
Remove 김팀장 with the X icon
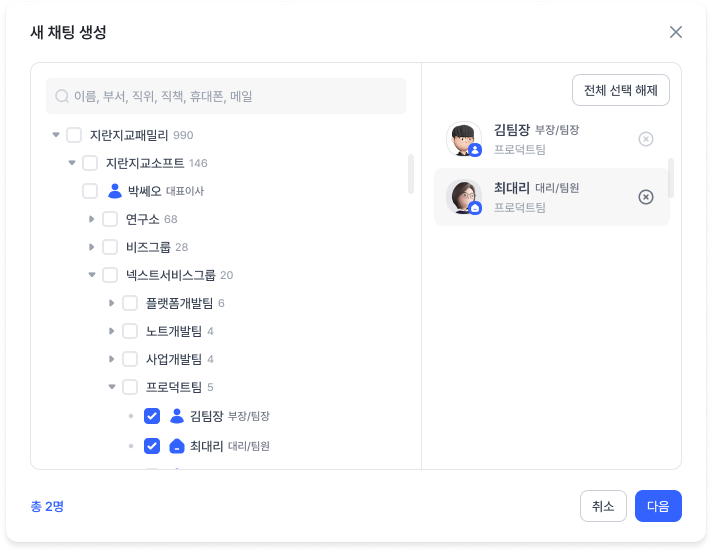tap(646, 139)
